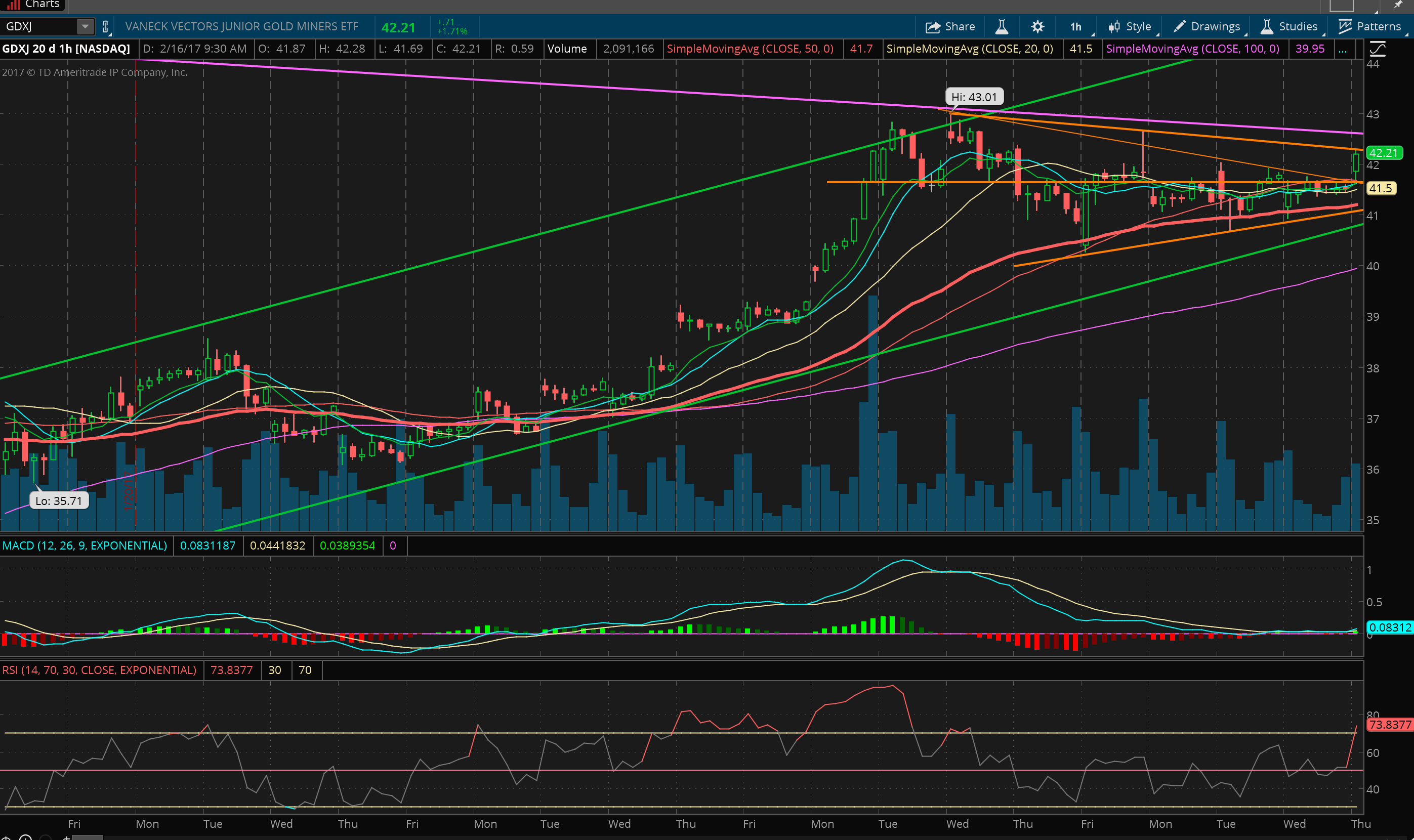Open chart settings gear icon

pos(1037,27)
